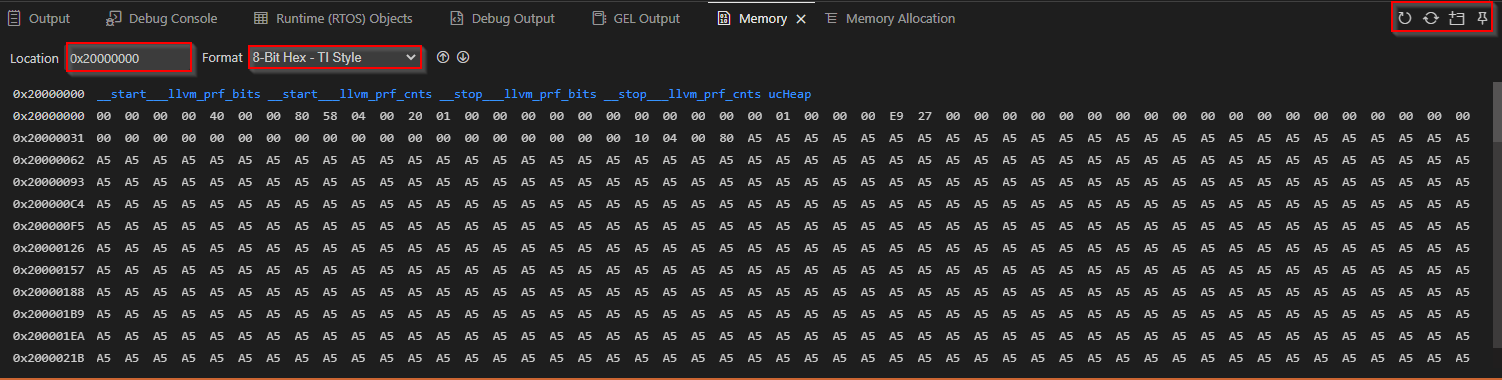Image resolution: width=1502 pixels, height=380 pixels.
Task: Click the byte value E9 in first row
Action: [x=897, y=116]
